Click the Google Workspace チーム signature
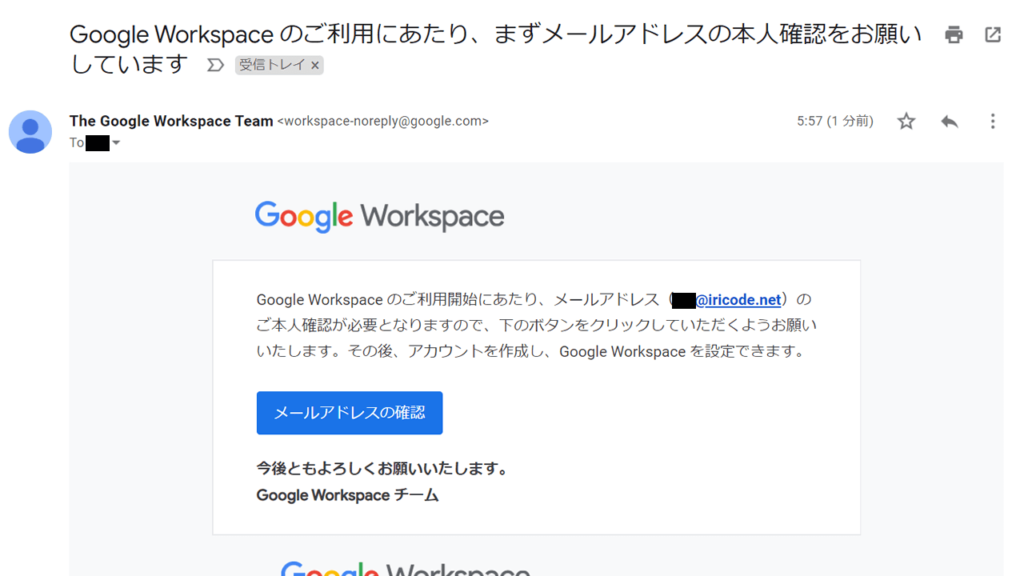1024x576 pixels. pos(347,495)
